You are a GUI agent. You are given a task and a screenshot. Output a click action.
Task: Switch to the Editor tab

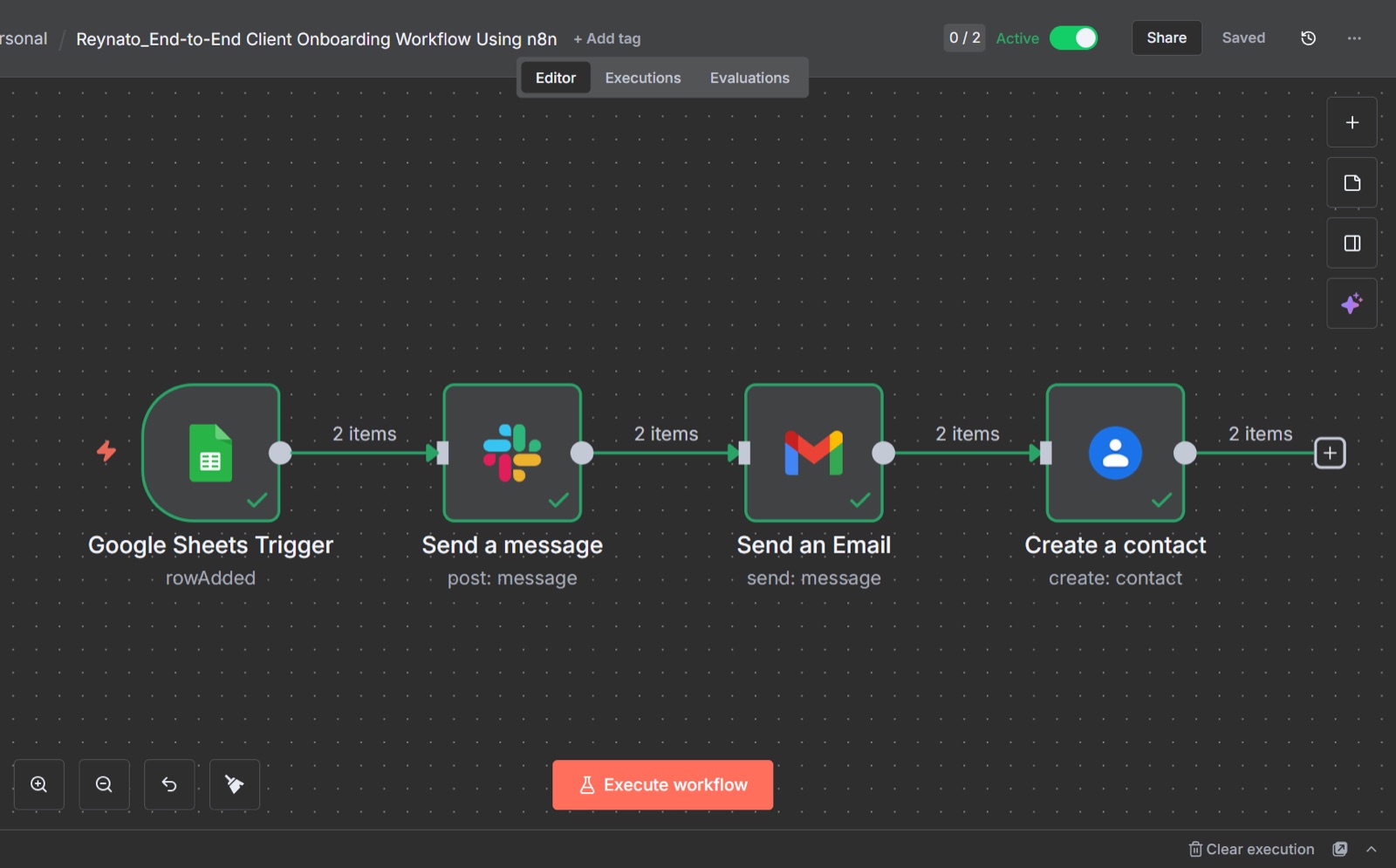(x=556, y=78)
